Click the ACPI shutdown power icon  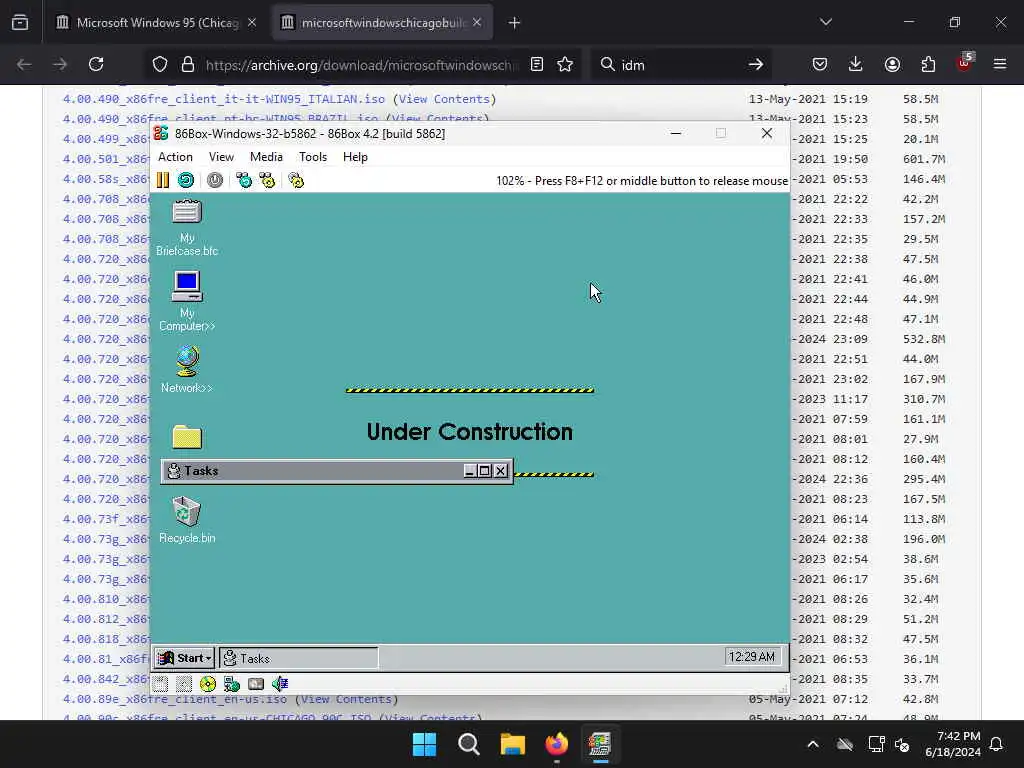215,180
